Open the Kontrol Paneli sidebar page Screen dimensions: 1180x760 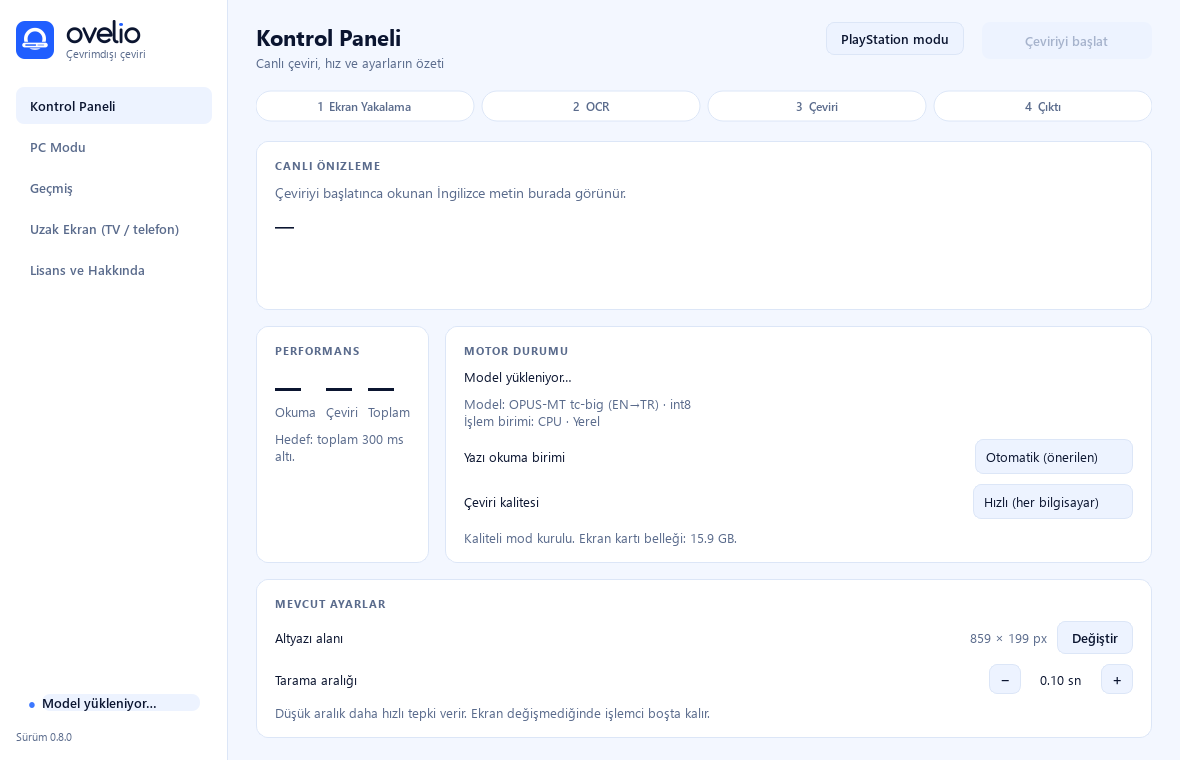[114, 106]
